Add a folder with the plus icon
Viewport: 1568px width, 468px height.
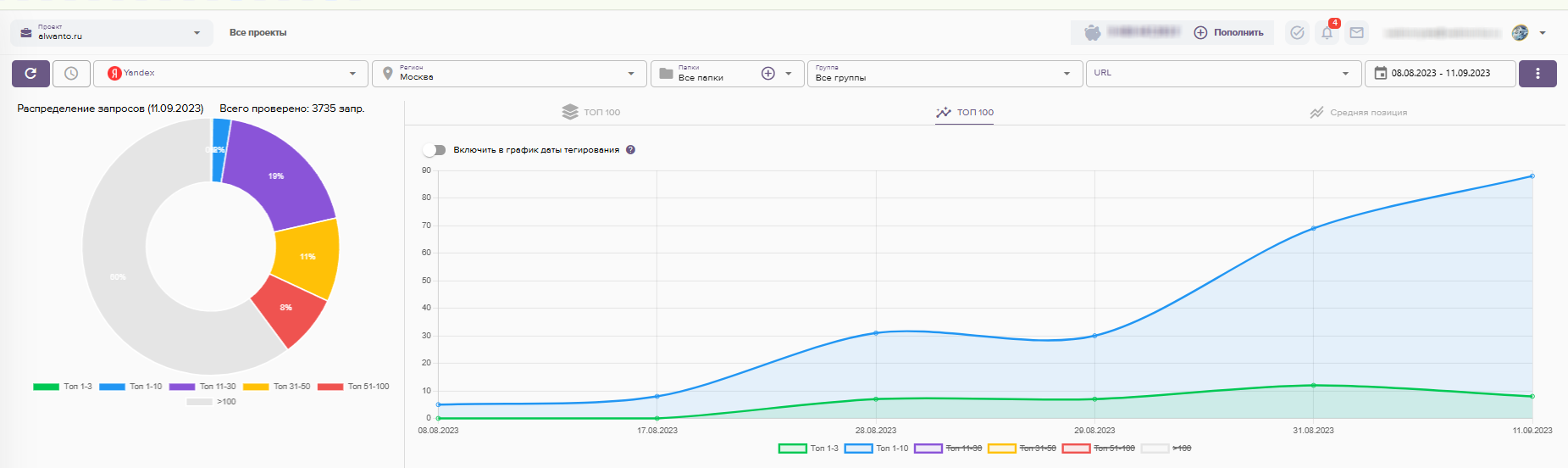[x=767, y=74]
